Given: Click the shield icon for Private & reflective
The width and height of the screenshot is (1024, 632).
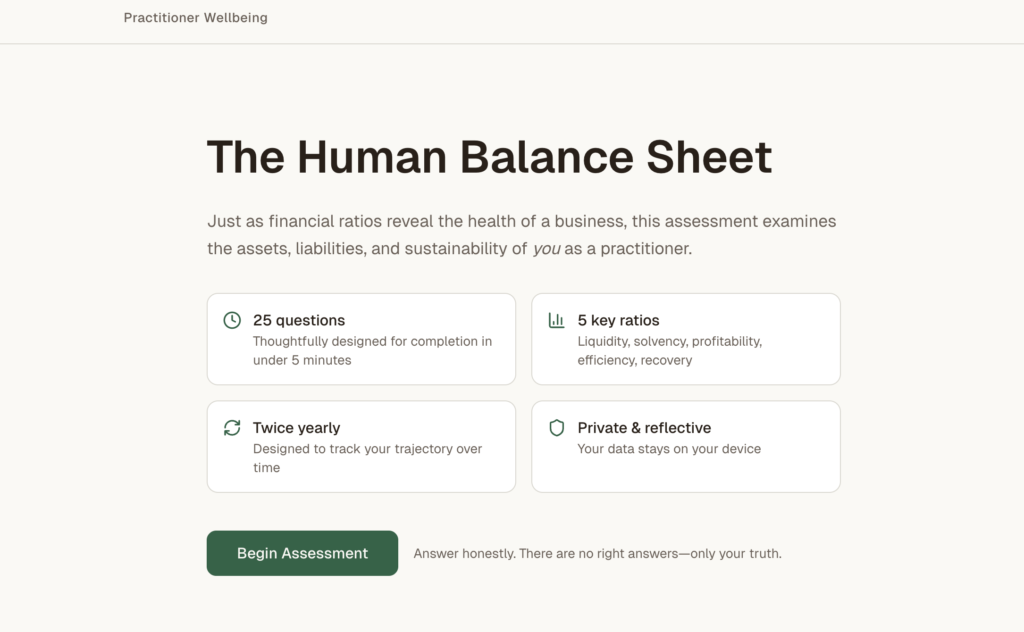Looking at the screenshot, I should click(x=556, y=428).
